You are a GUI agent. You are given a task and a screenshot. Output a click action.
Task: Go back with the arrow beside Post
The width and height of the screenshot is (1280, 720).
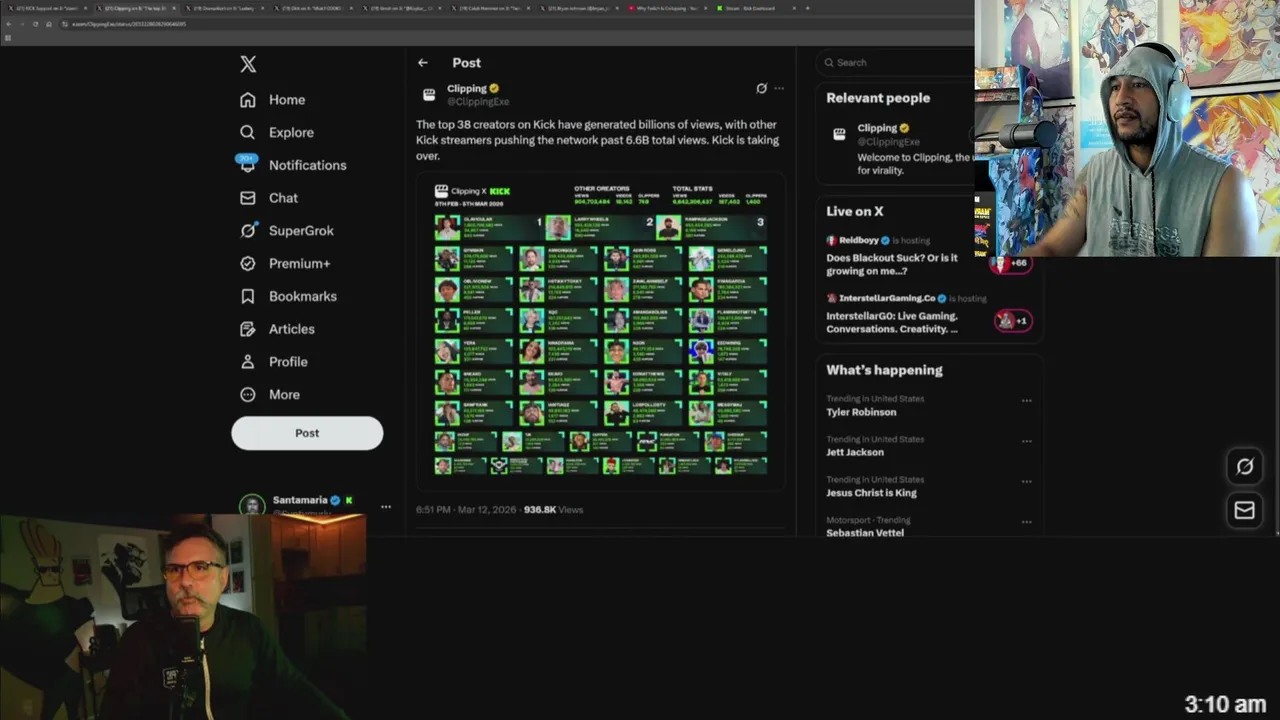(423, 63)
